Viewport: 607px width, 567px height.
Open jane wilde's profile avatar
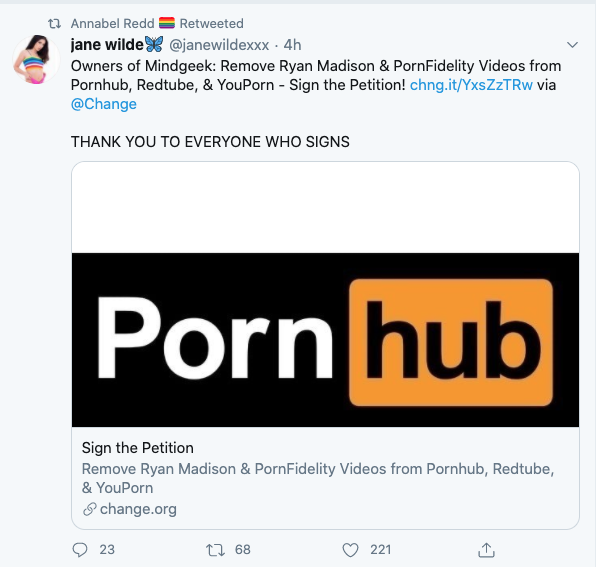pos(35,60)
